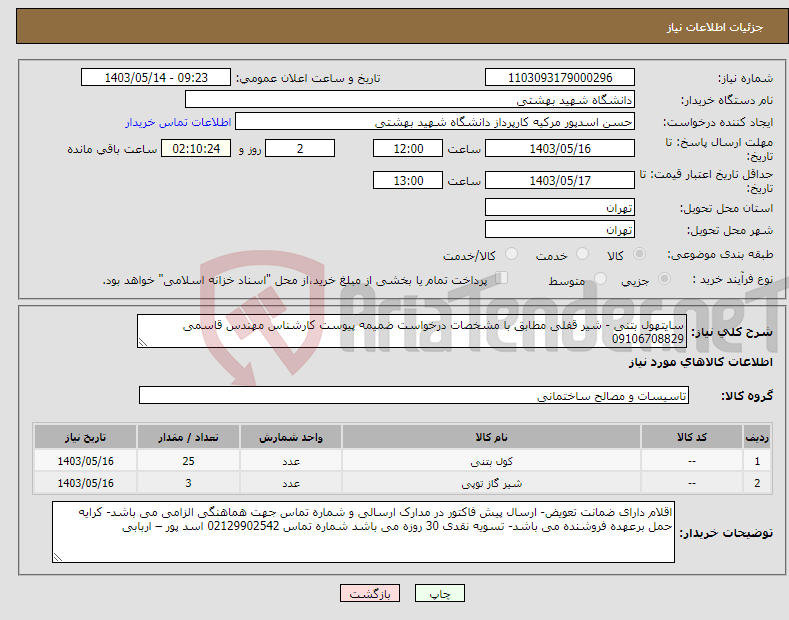Screen dimensions: 789x620
Task: Click the کول بتنی item name cell
Action: point(491,460)
